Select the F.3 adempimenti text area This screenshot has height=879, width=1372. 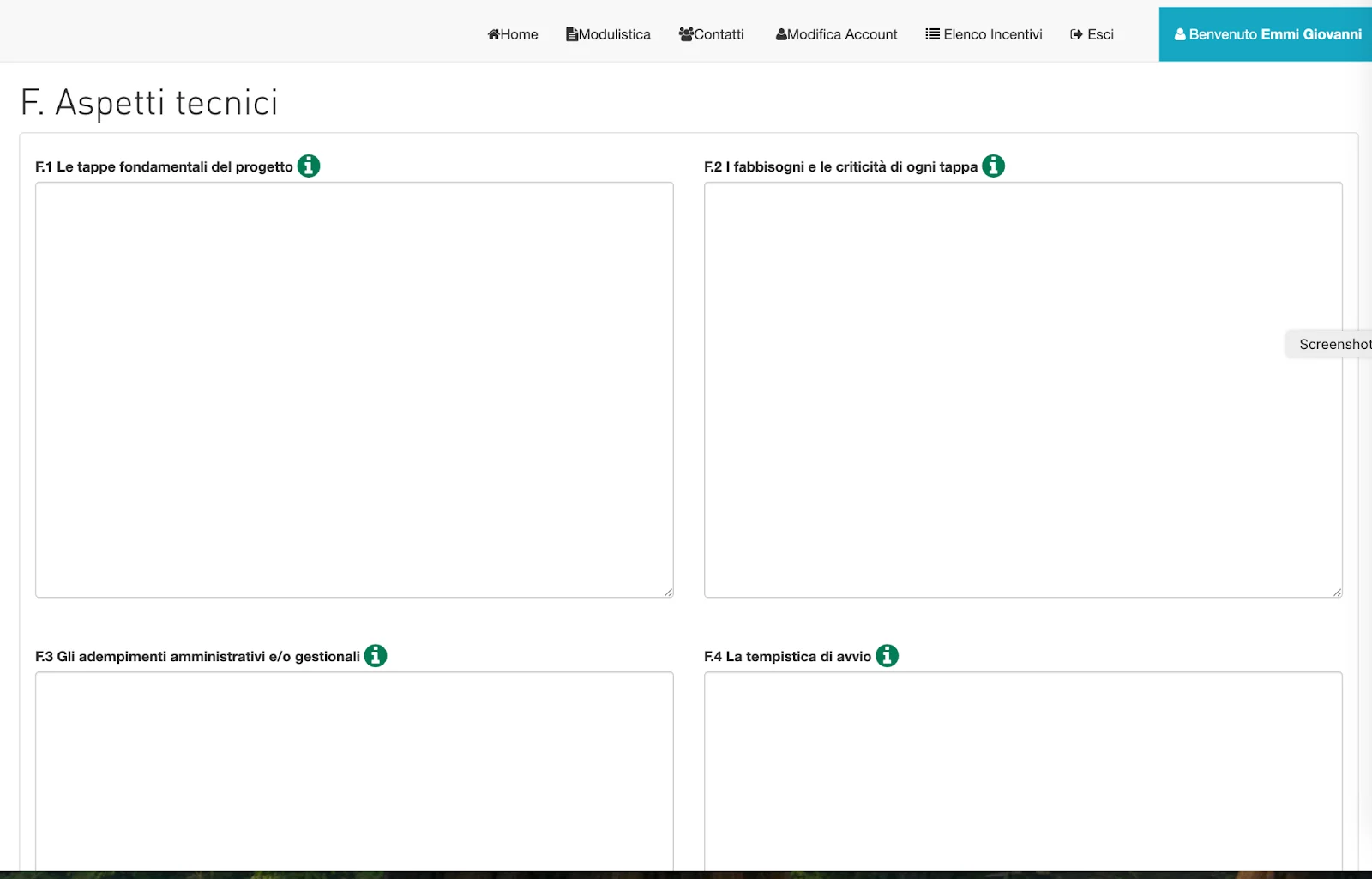tap(354, 770)
